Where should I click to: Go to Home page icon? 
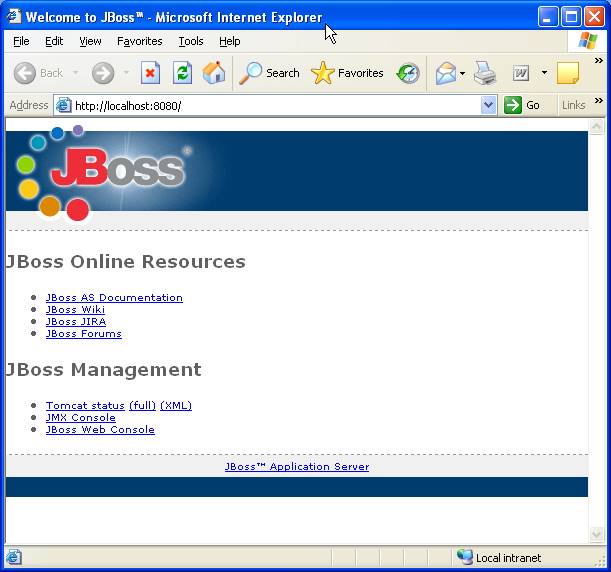(x=214, y=73)
